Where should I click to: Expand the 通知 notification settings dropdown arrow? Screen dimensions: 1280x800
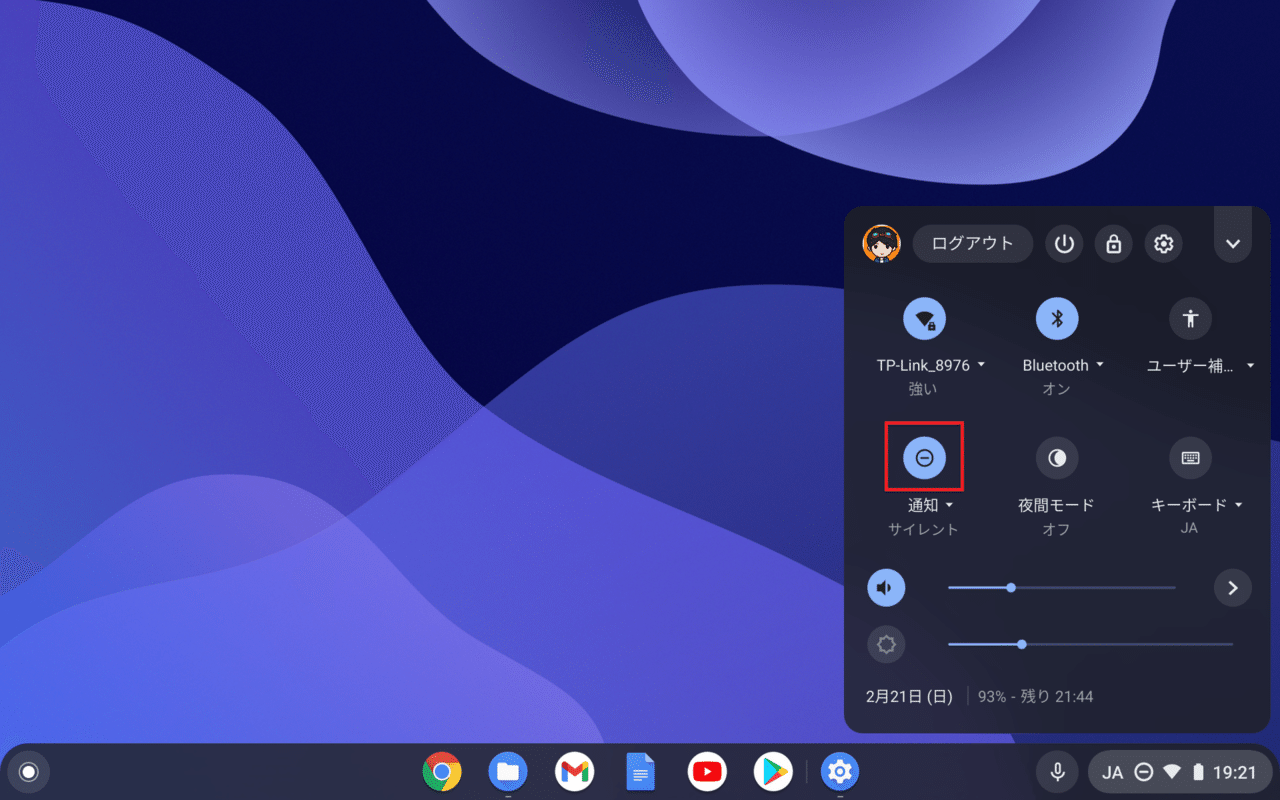(x=947, y=505)
